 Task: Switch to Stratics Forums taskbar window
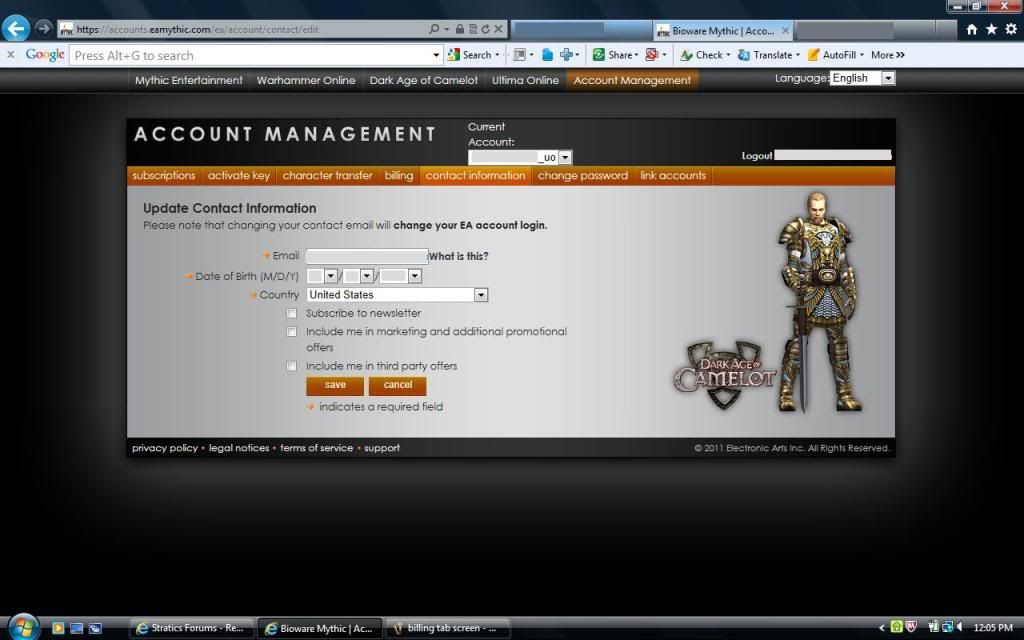(x=190, y=628)
